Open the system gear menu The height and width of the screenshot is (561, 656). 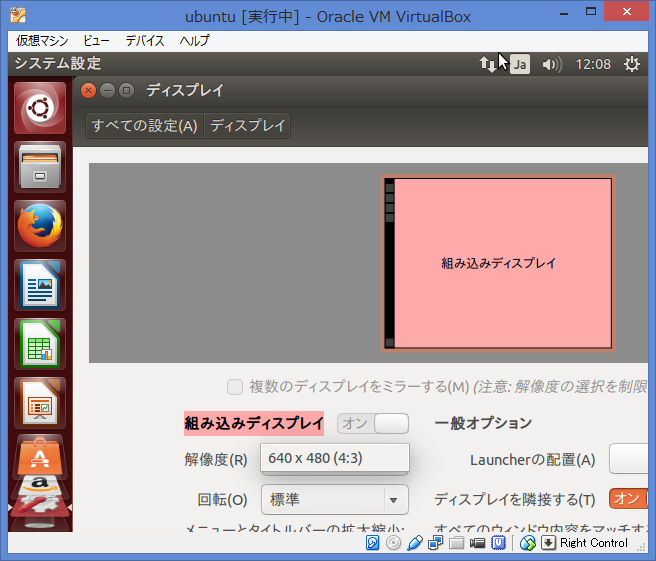point(631,64)
